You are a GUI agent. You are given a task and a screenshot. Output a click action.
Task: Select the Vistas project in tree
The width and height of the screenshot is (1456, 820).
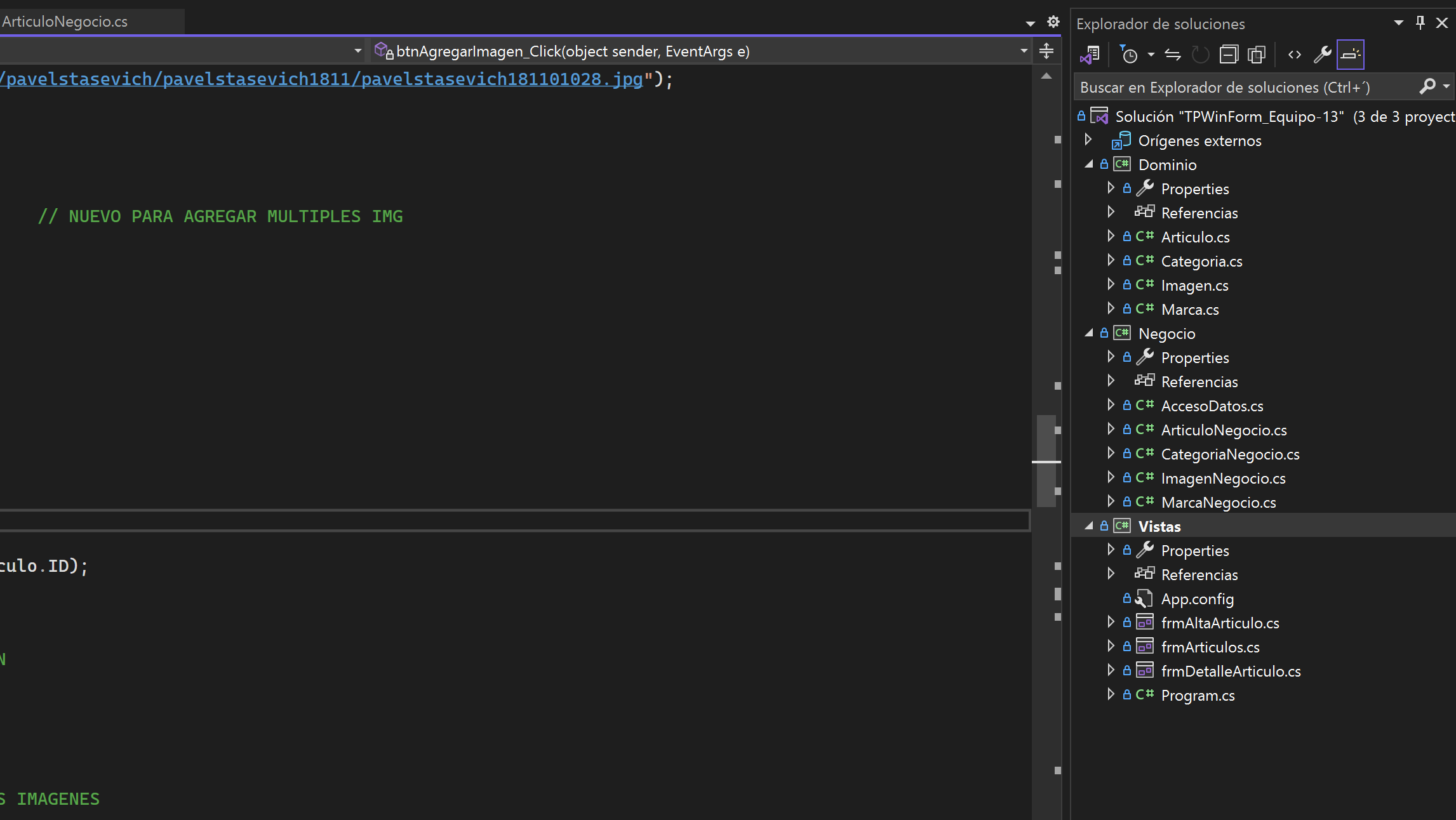(x=1159, y=526)
